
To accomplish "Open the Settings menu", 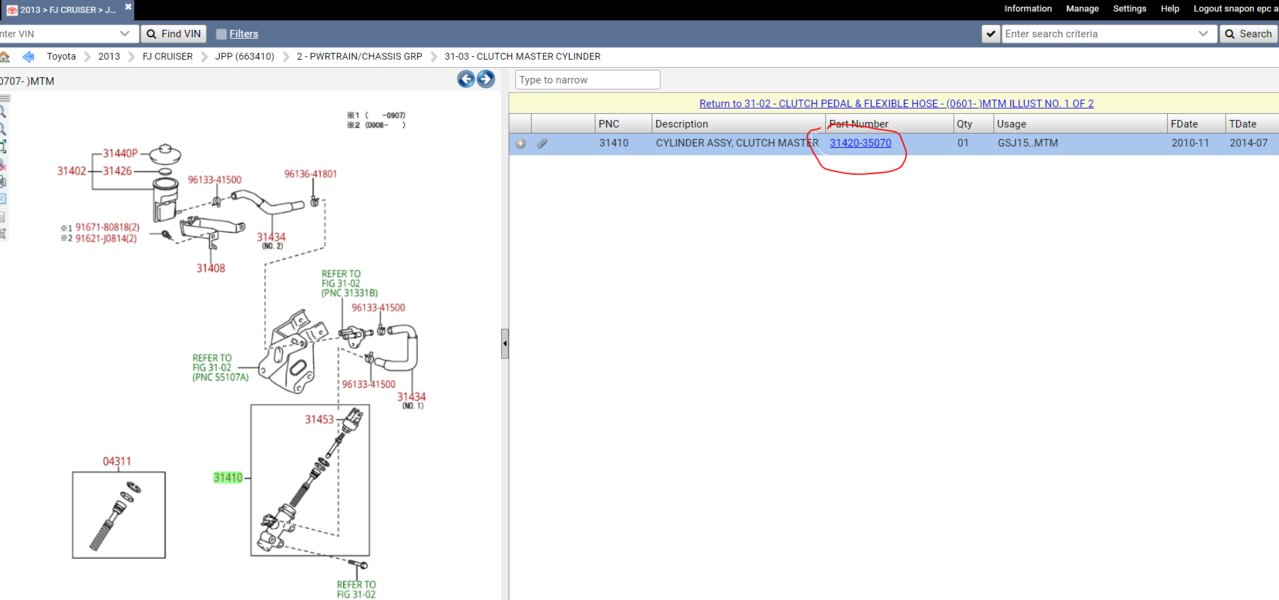I will 1130,8.
